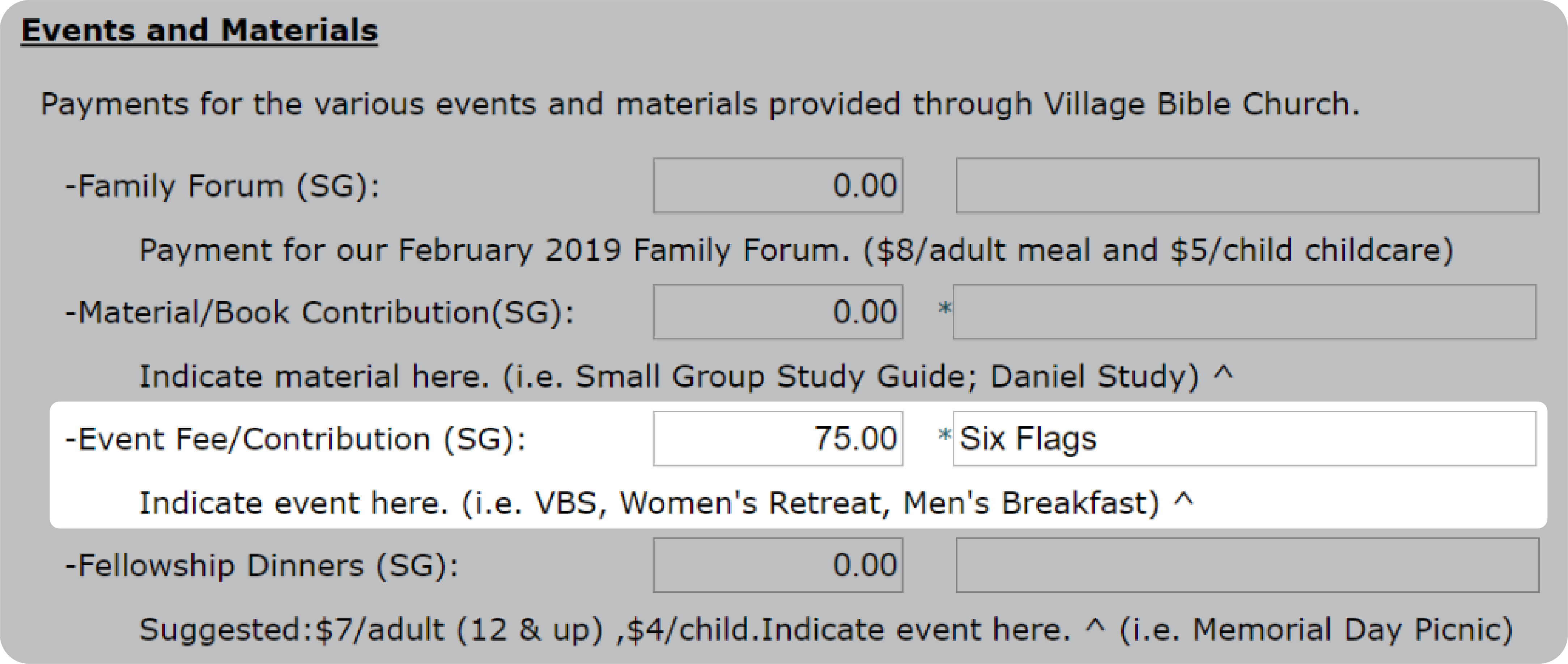Click the February 2019 Family Forum payment note
Image resolution: width=1568 pixels, height=664 pixels.
pos(796,250)
